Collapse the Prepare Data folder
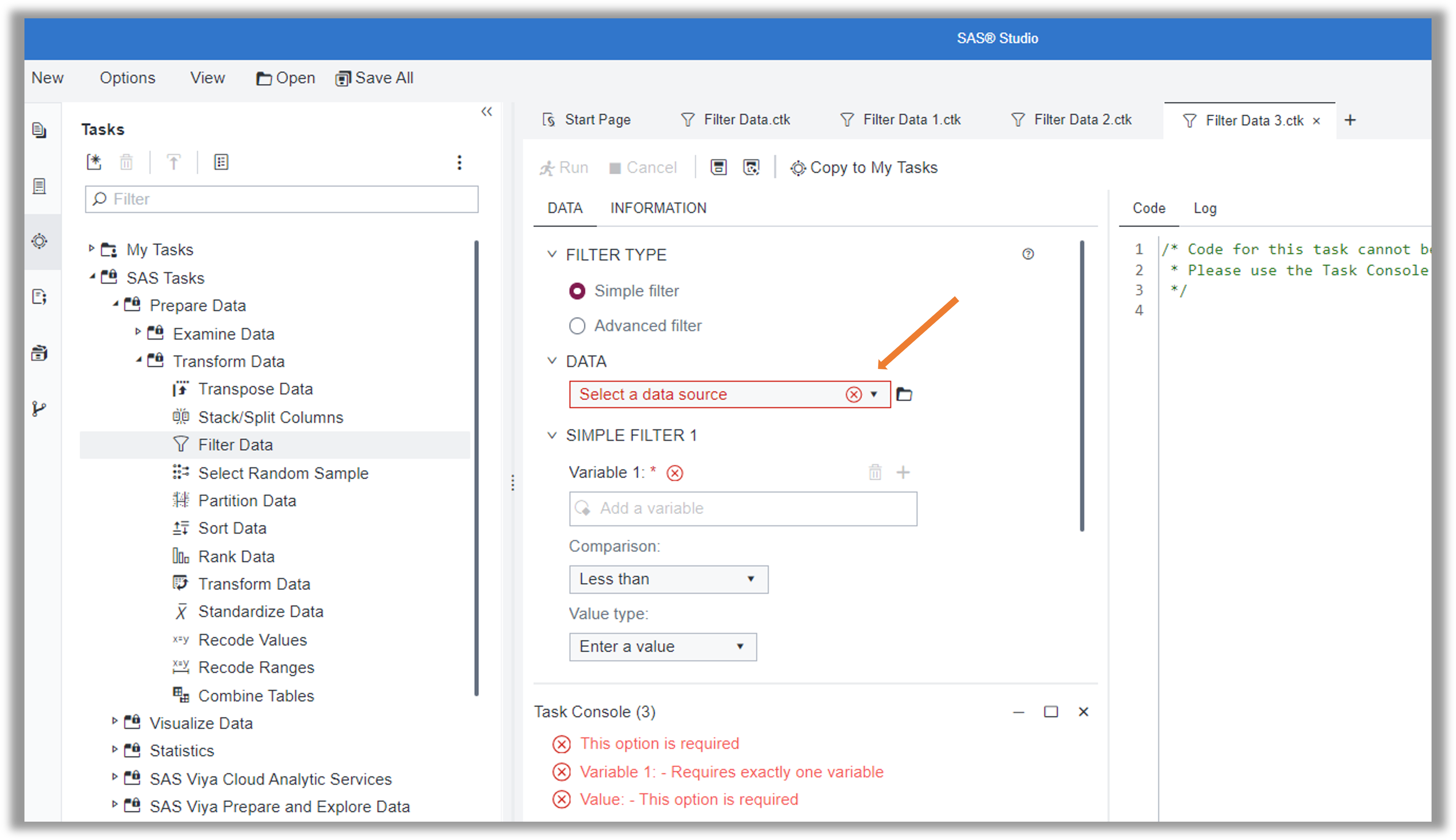Screen dimensions: 1456x840 click(x=115, y=303)
